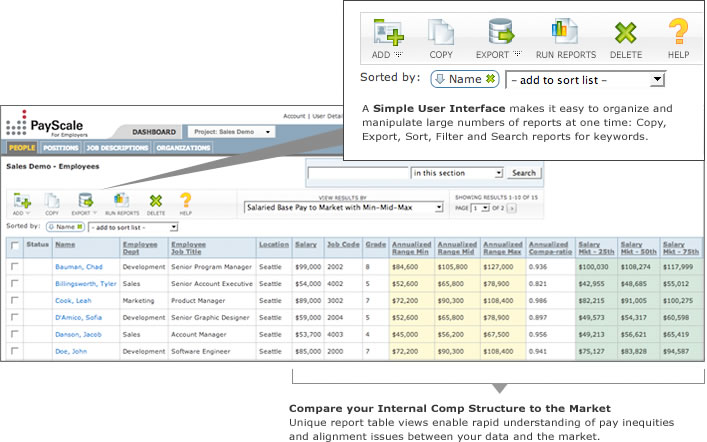The width and height of the screenshot is (707, 442).
Task: Select the D'Amico, Sofia row checkbox
Action: click(15, 317)
